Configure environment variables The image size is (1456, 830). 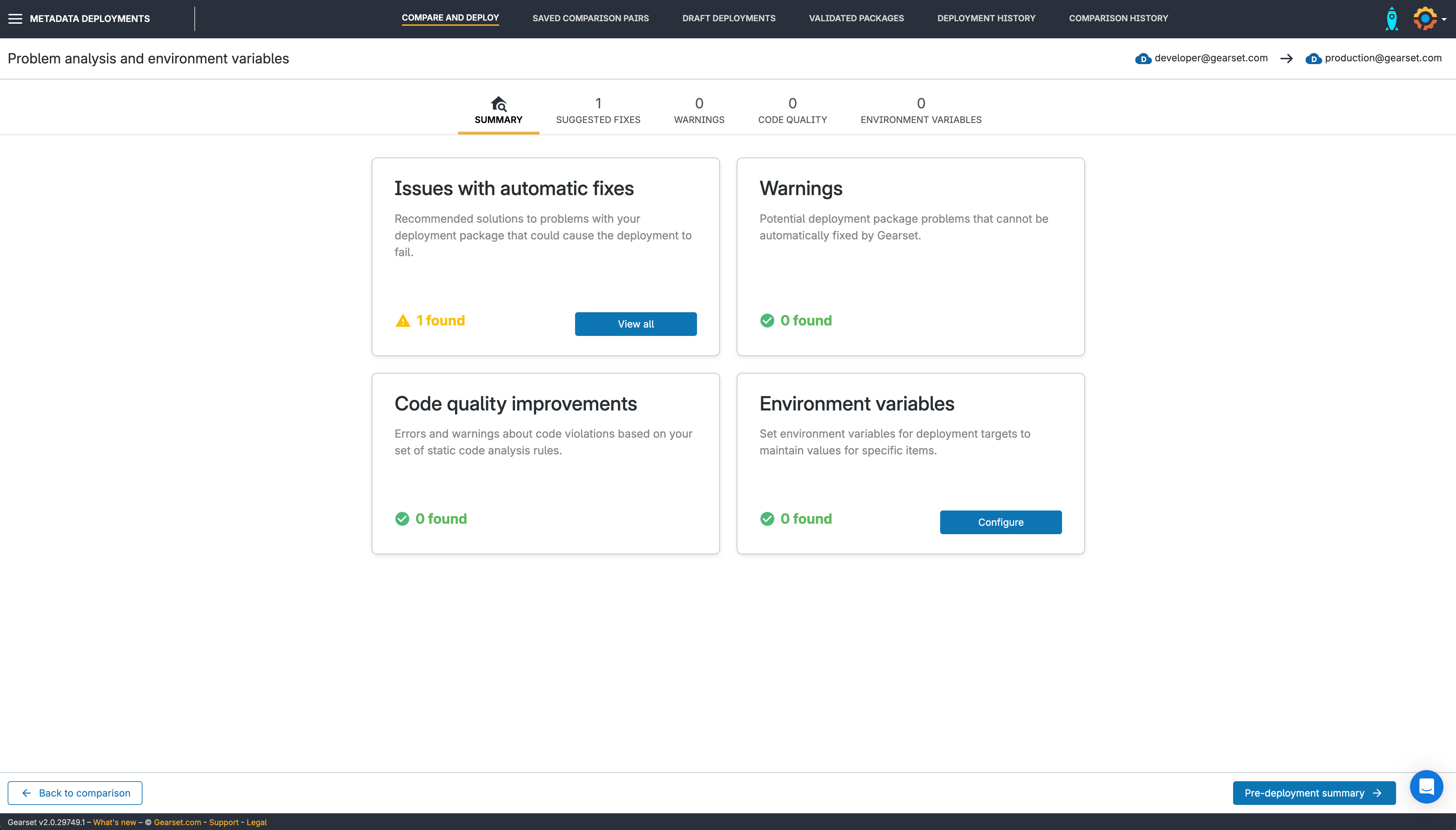tap(1000, 522)
